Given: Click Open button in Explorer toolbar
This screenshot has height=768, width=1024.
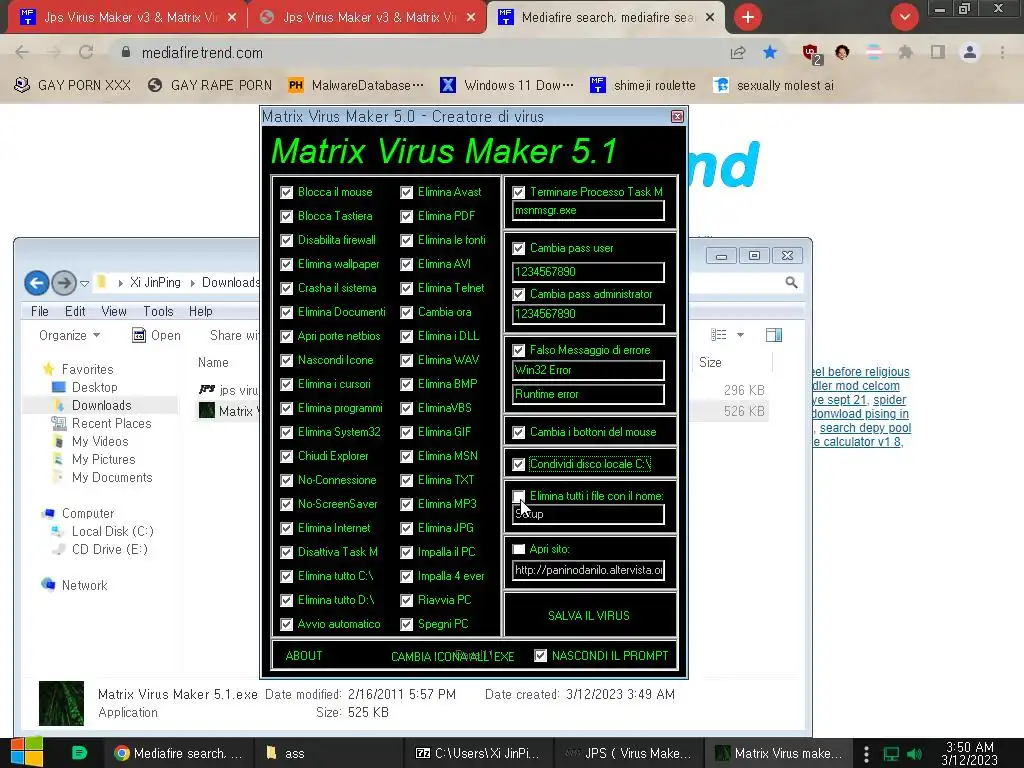Looking at the screenshot, I should point(157,335).
